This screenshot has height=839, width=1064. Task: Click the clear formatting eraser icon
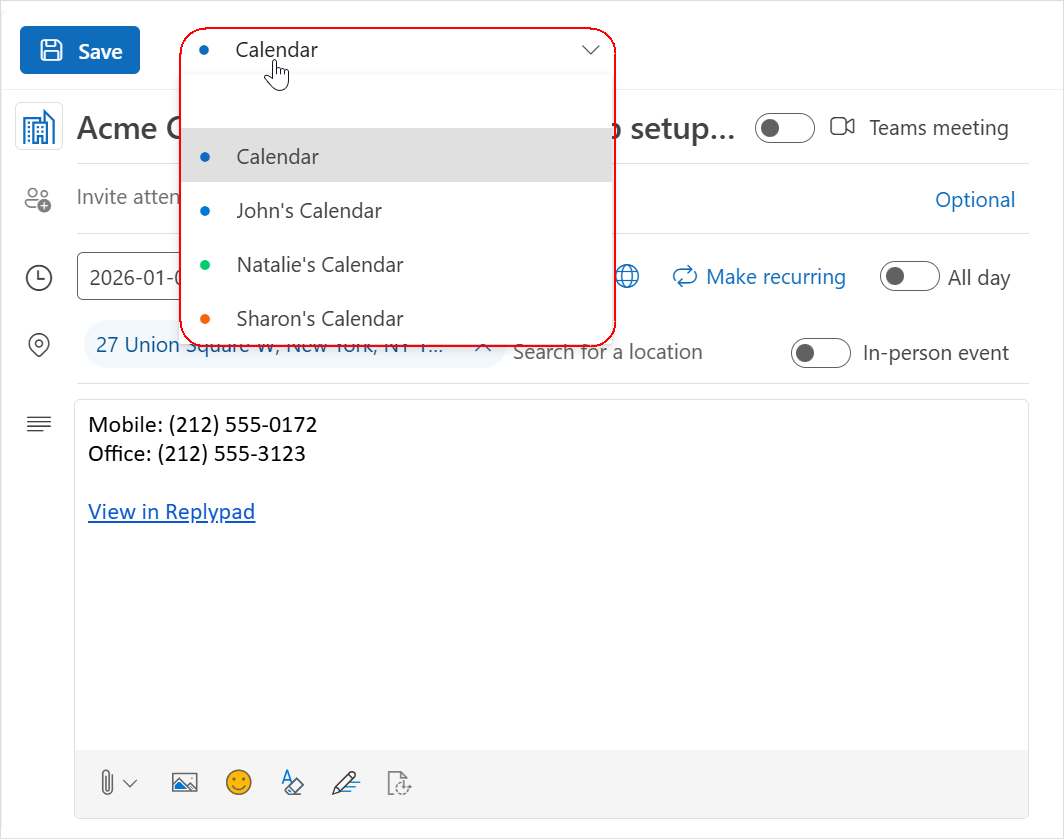coord(291,782)
